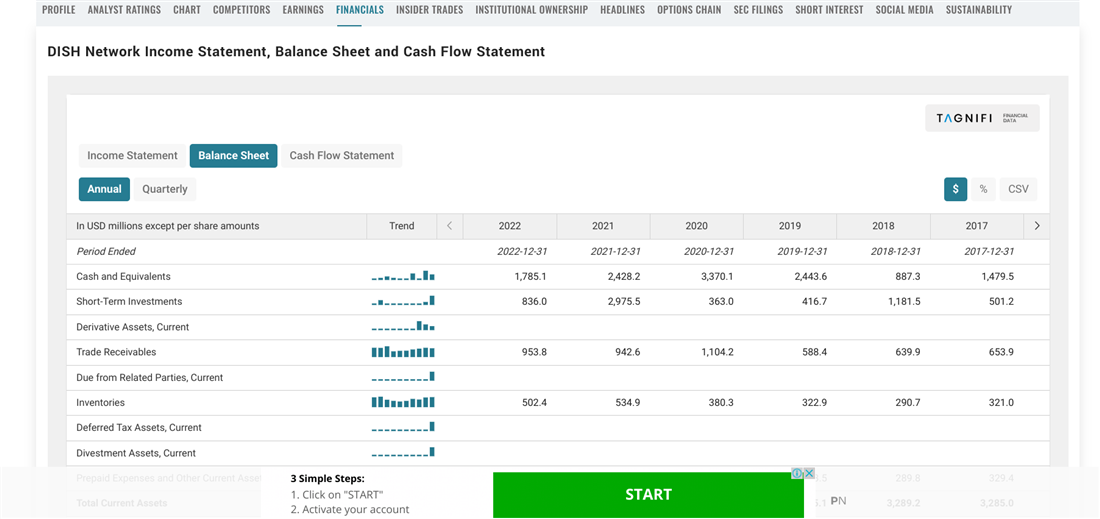Open the Income Statement tab
This screenshot has height=519, width=1100.
click(x=132, y=156)
